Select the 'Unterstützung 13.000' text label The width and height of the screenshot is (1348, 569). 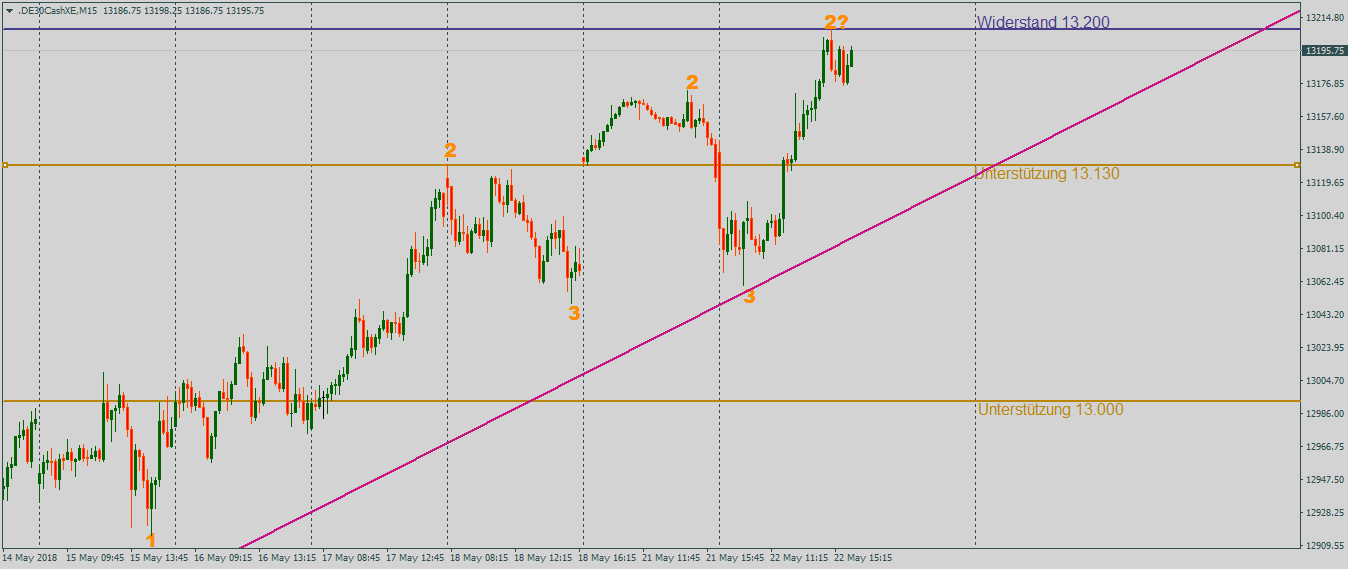click(x=1050, y=409)
